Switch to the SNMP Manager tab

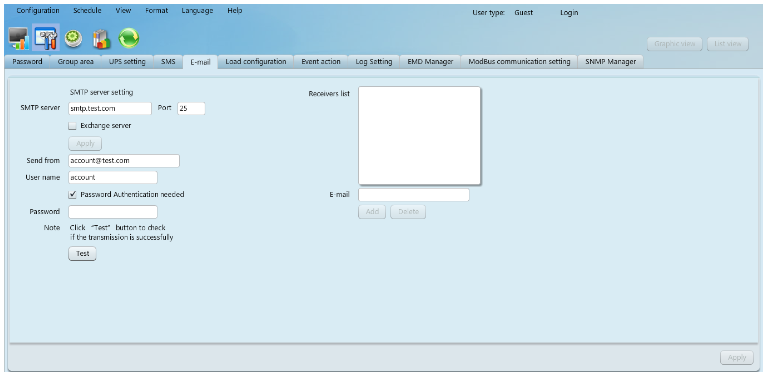pos(610,62)
